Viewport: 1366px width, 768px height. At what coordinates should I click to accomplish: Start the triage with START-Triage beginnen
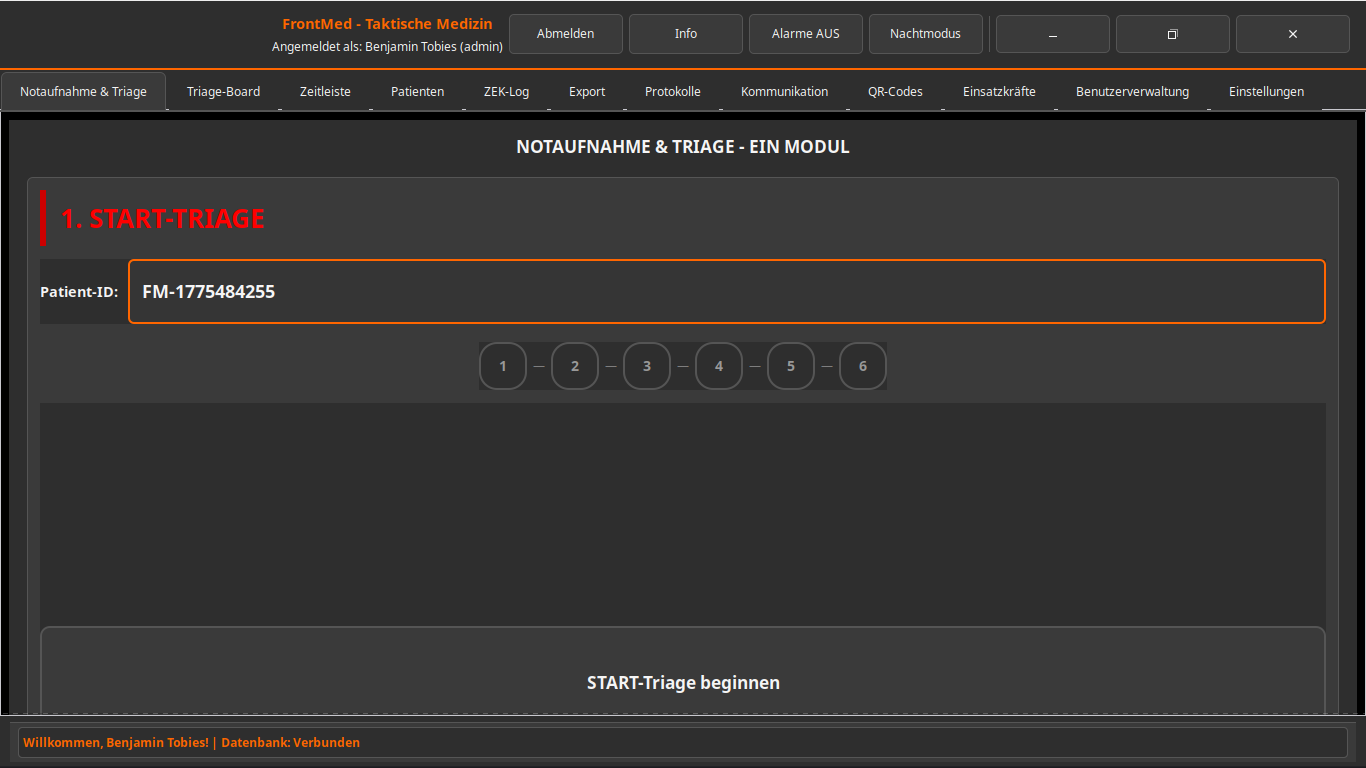pyautogui.click(x=683, y=682)
